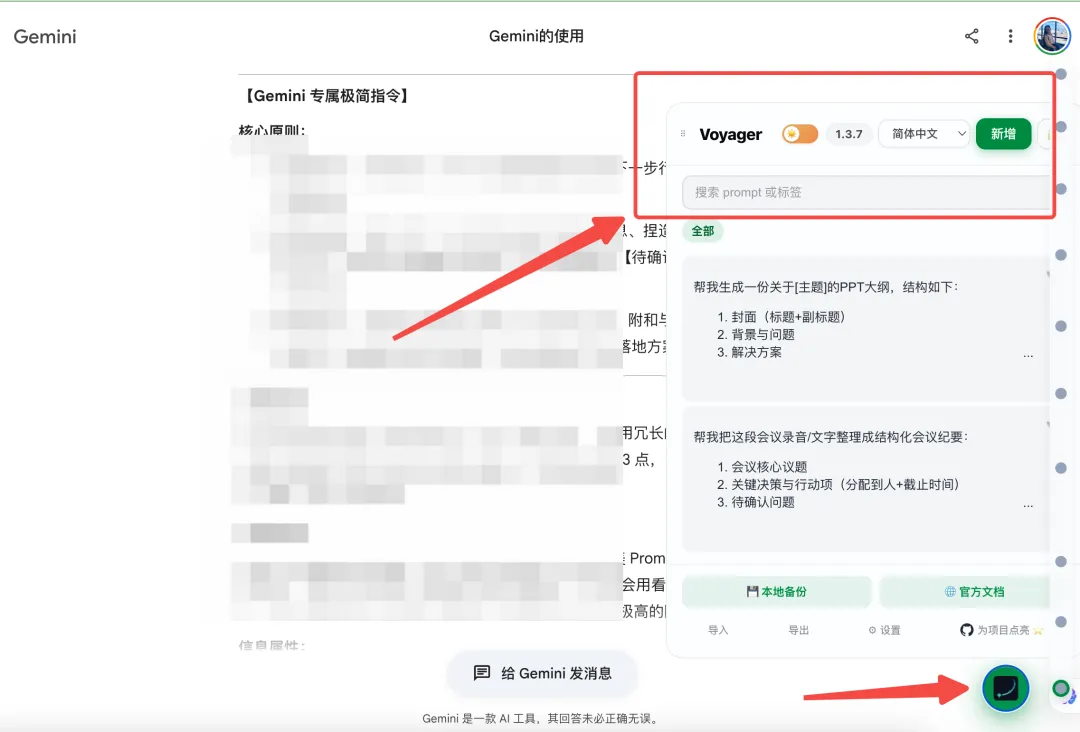Focus the 搜索 prompt 或标签 search field
Viewport: 1080px width, 732px height.
[866, 192]
